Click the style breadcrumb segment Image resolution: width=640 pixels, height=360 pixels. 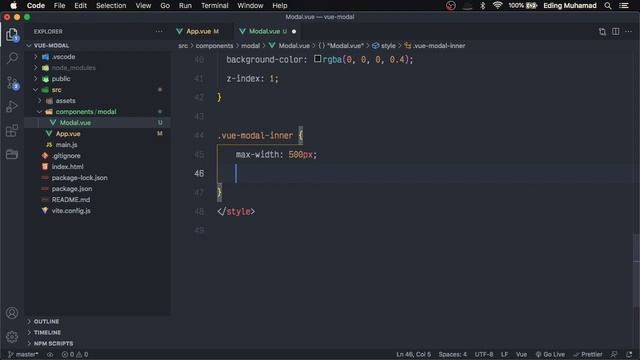point(384,46)
